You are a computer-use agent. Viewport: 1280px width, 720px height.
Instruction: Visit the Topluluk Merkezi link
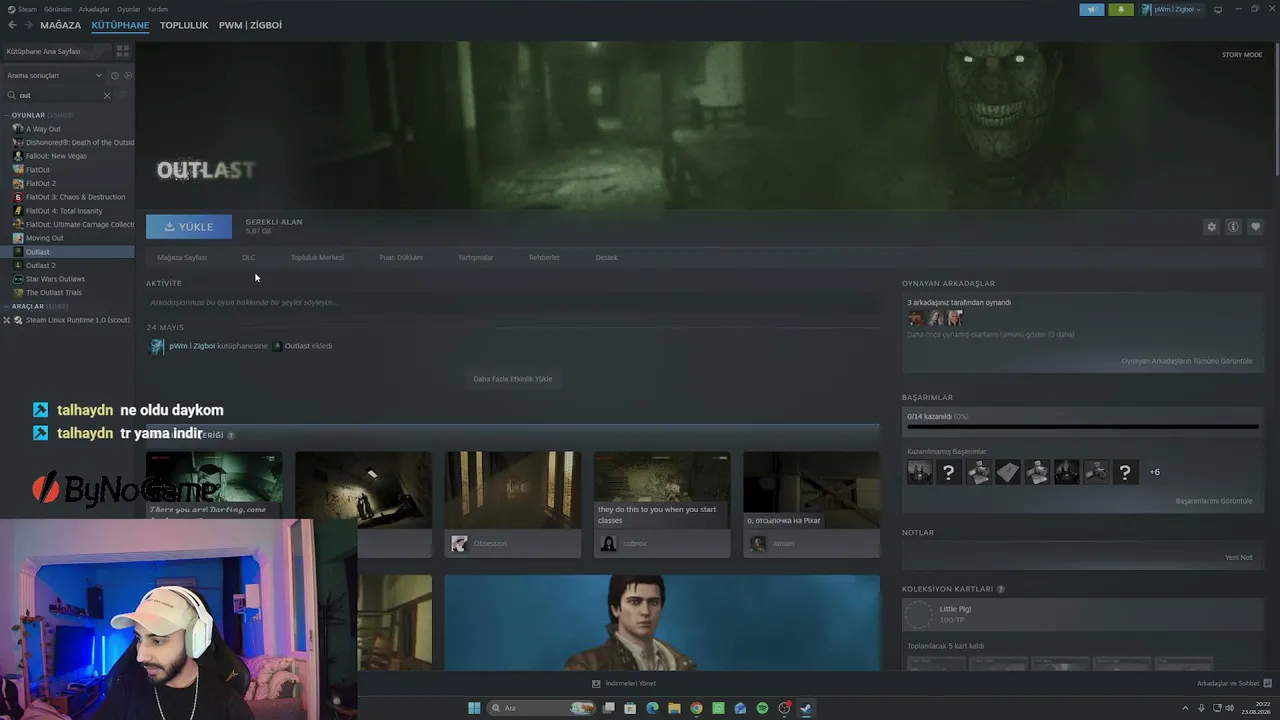317,257
